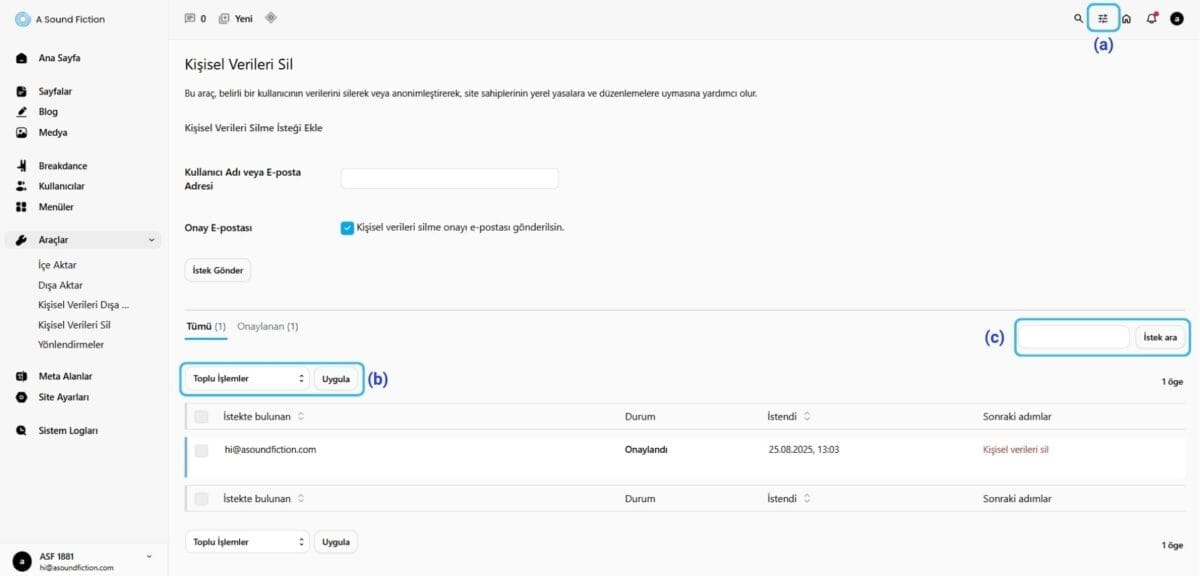Toggle the select-all checkbox in table header
Screen dimensions: 1200x576
point(202,416)
